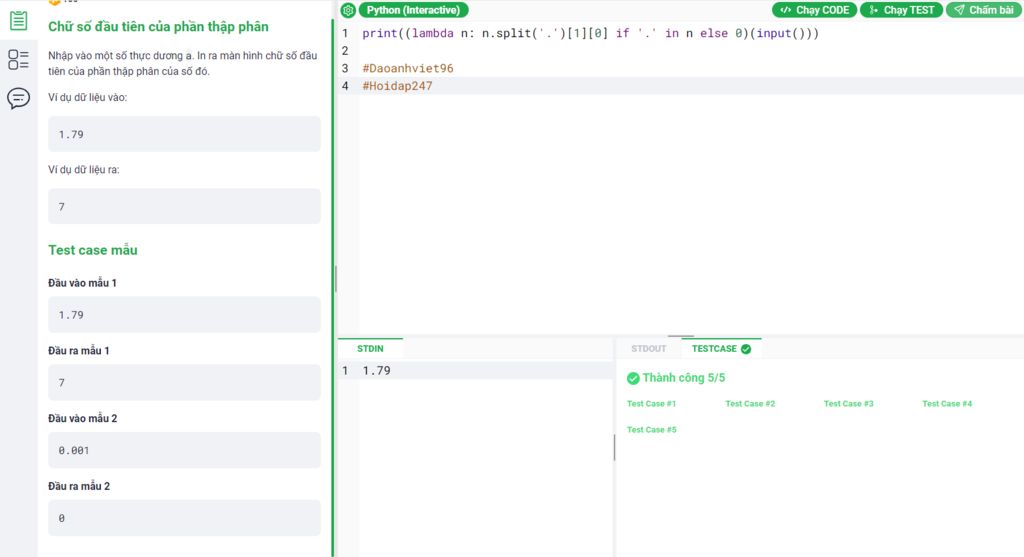Open the comments chat bubble icon
Viewport: 1024px width, 557px height.
(18, 98)
